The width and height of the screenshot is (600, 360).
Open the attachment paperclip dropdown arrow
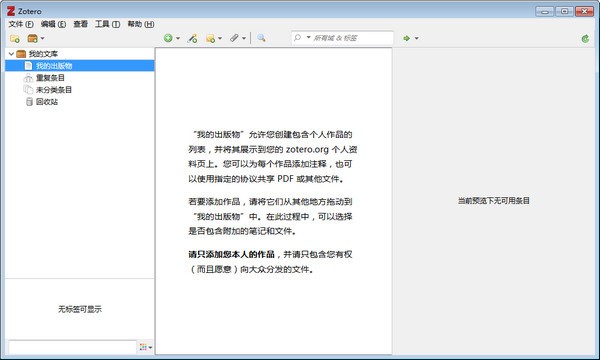[x=244, y=38]
